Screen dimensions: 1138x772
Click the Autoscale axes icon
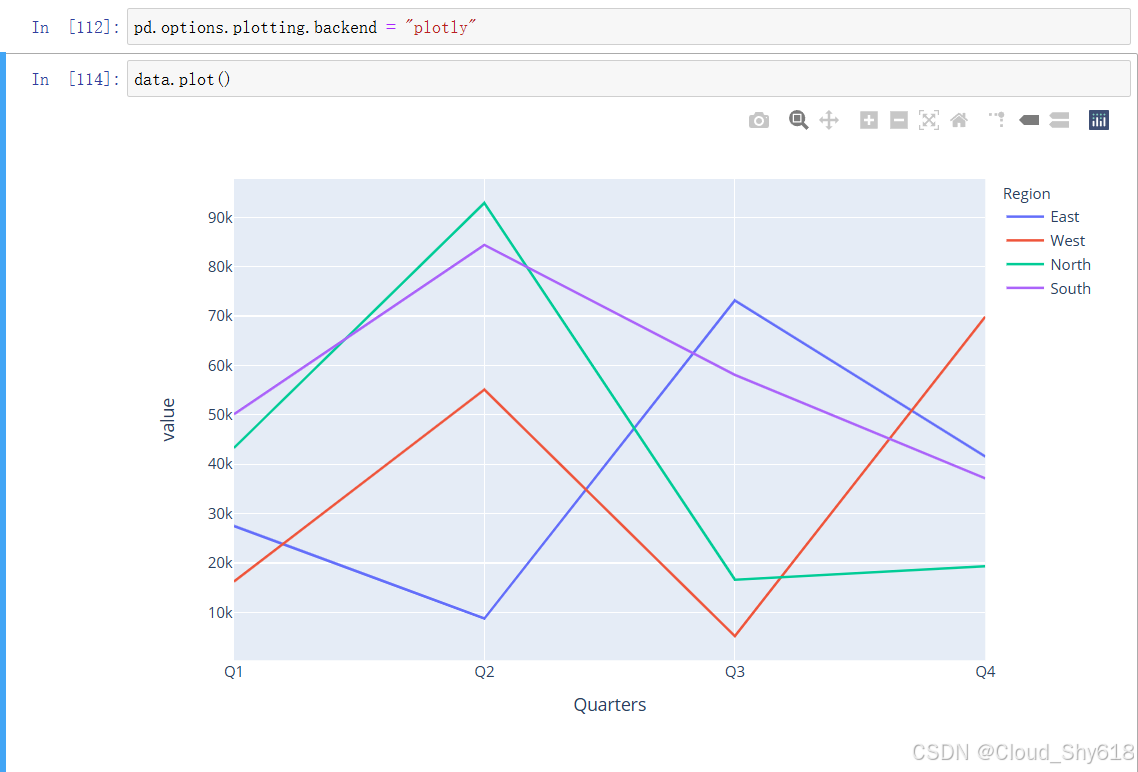coord(929,120)
